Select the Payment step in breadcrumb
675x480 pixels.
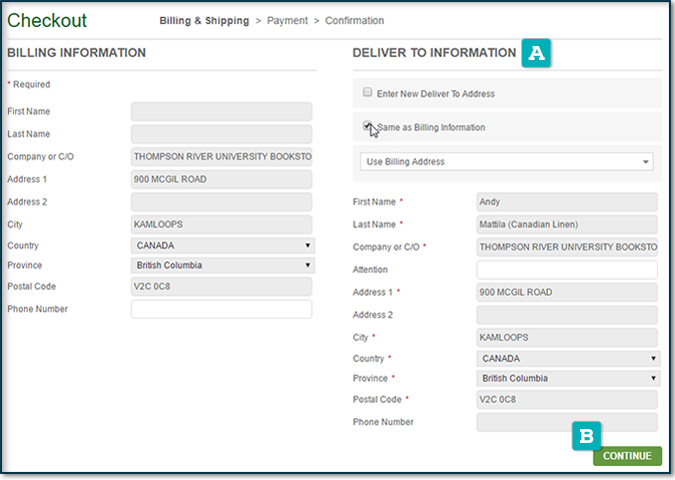[287, 21]
